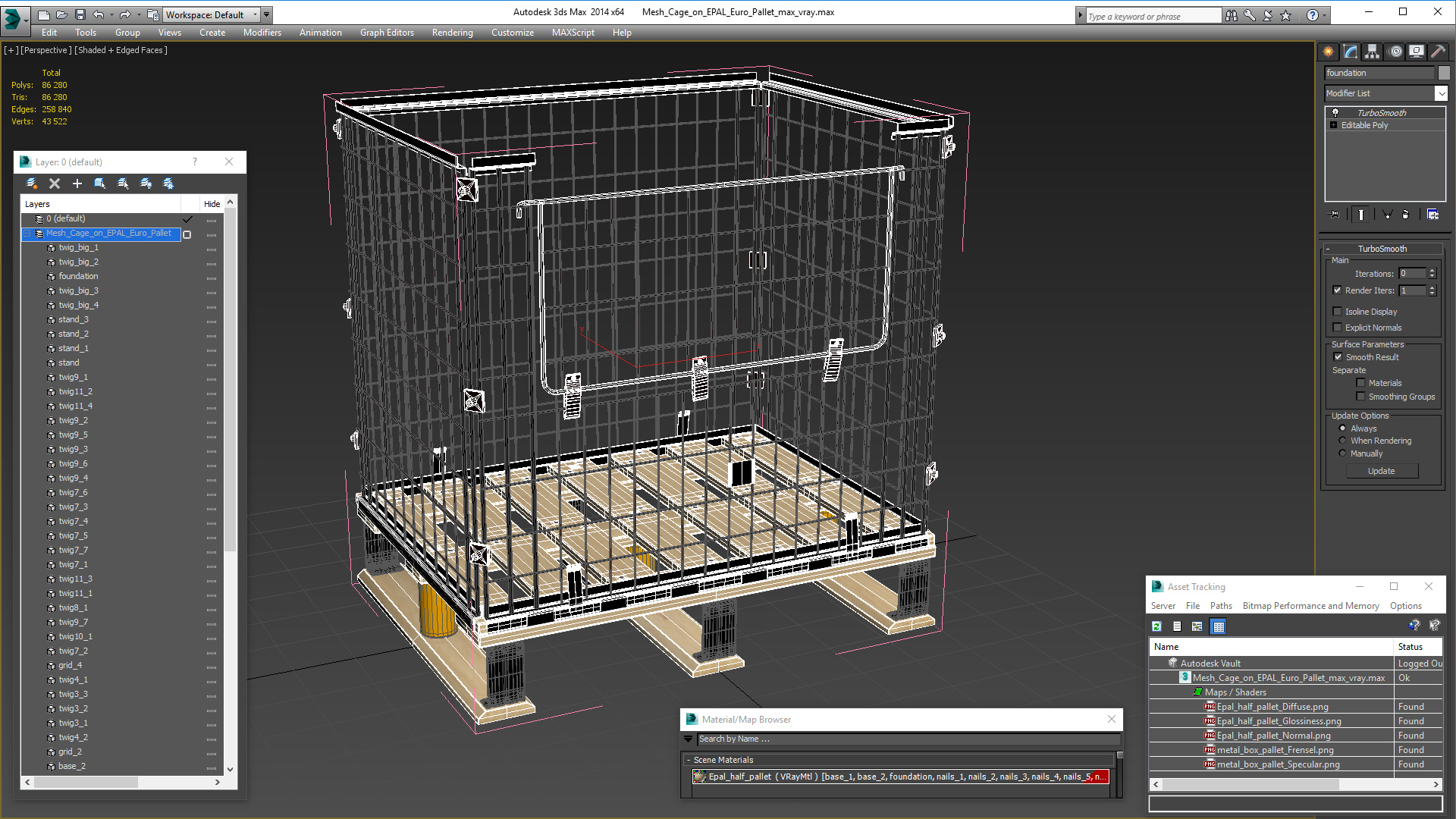Click Select Objects in Layer icon
This screenshot has width=1456, height=819.
coord(99,184)
